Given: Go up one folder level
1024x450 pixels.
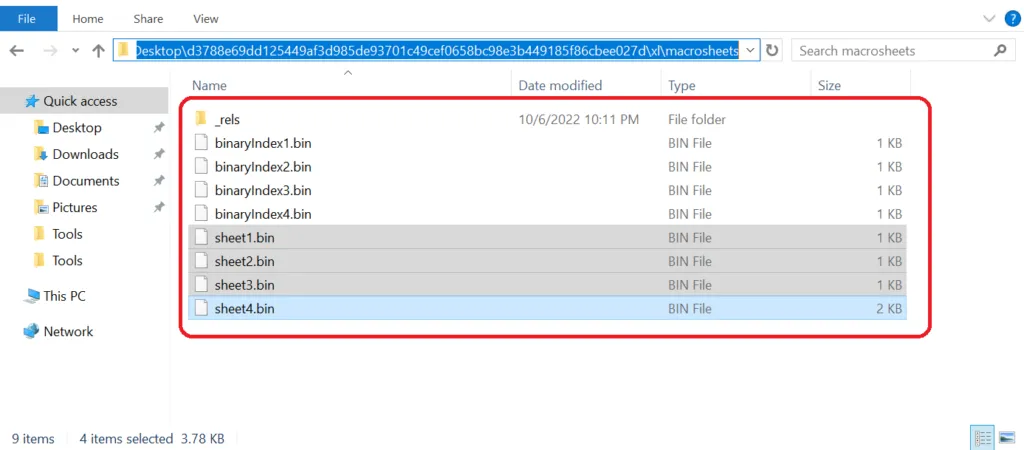Looking at the screenshot, I should (99, 51).
